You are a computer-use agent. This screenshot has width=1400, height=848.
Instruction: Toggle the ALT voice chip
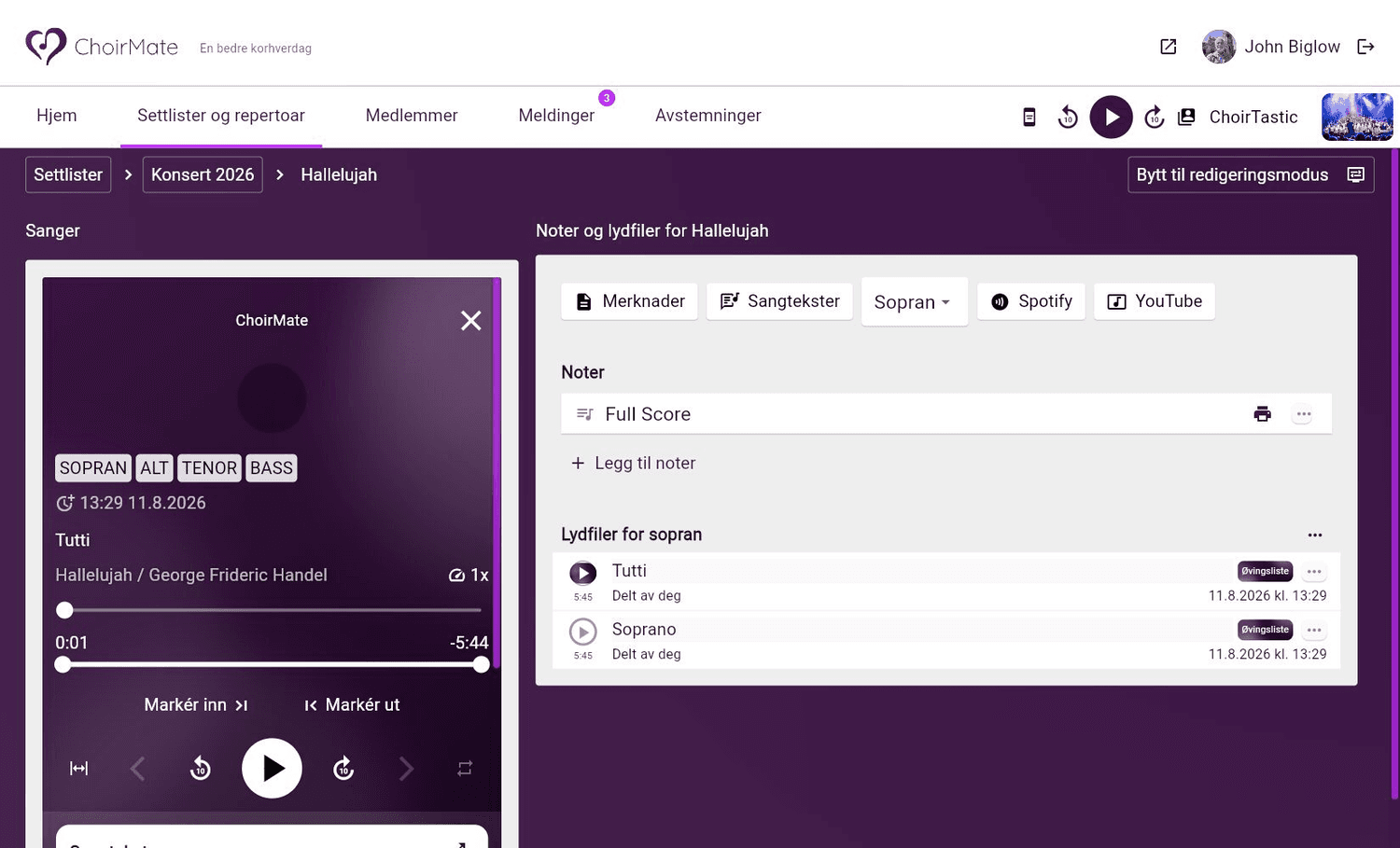click(x=155, y=468)
